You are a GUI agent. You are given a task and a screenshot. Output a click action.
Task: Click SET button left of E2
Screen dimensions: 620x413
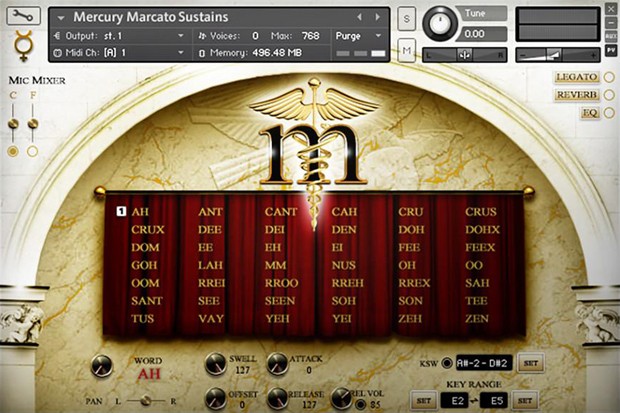[423, 401]
